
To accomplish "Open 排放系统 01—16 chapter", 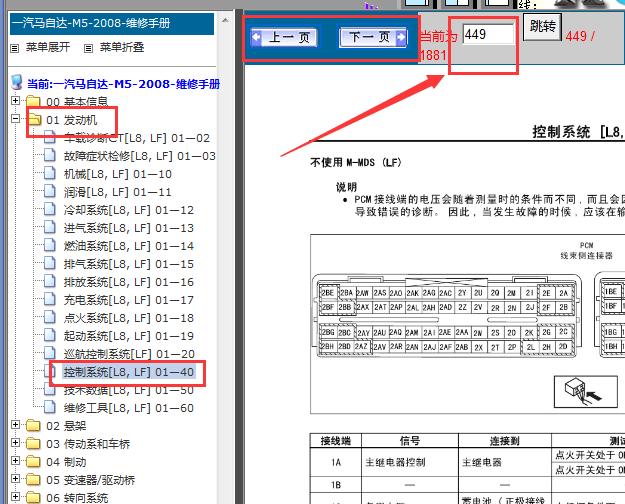I will pyautogui.click(x=129, y=282).
